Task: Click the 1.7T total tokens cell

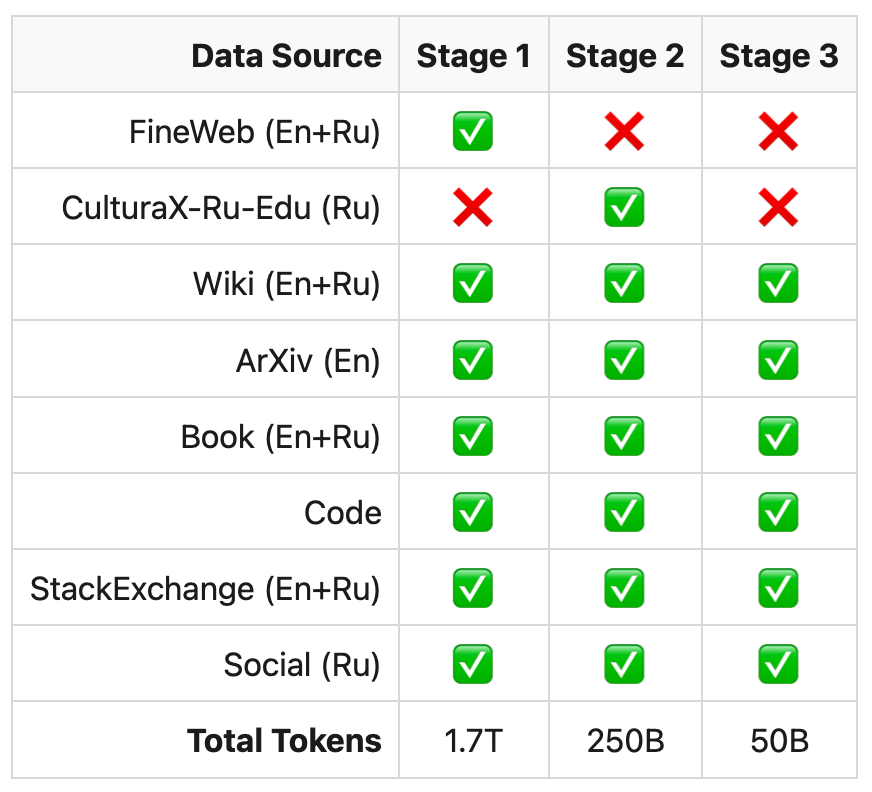Action: (473, 741)
